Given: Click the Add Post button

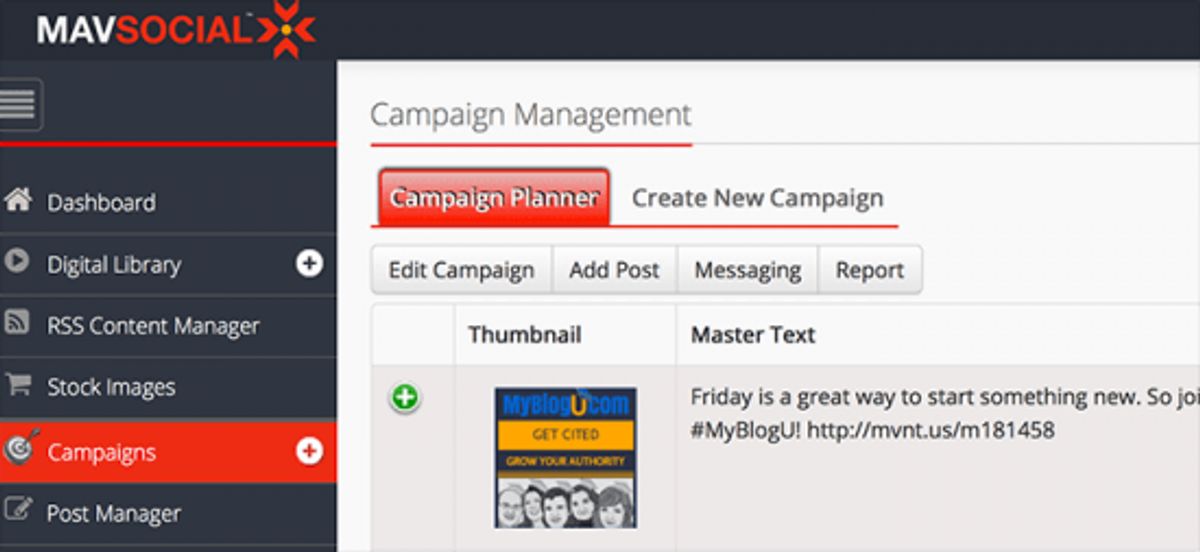Looking at the screenshot, I should coord(614,270).
